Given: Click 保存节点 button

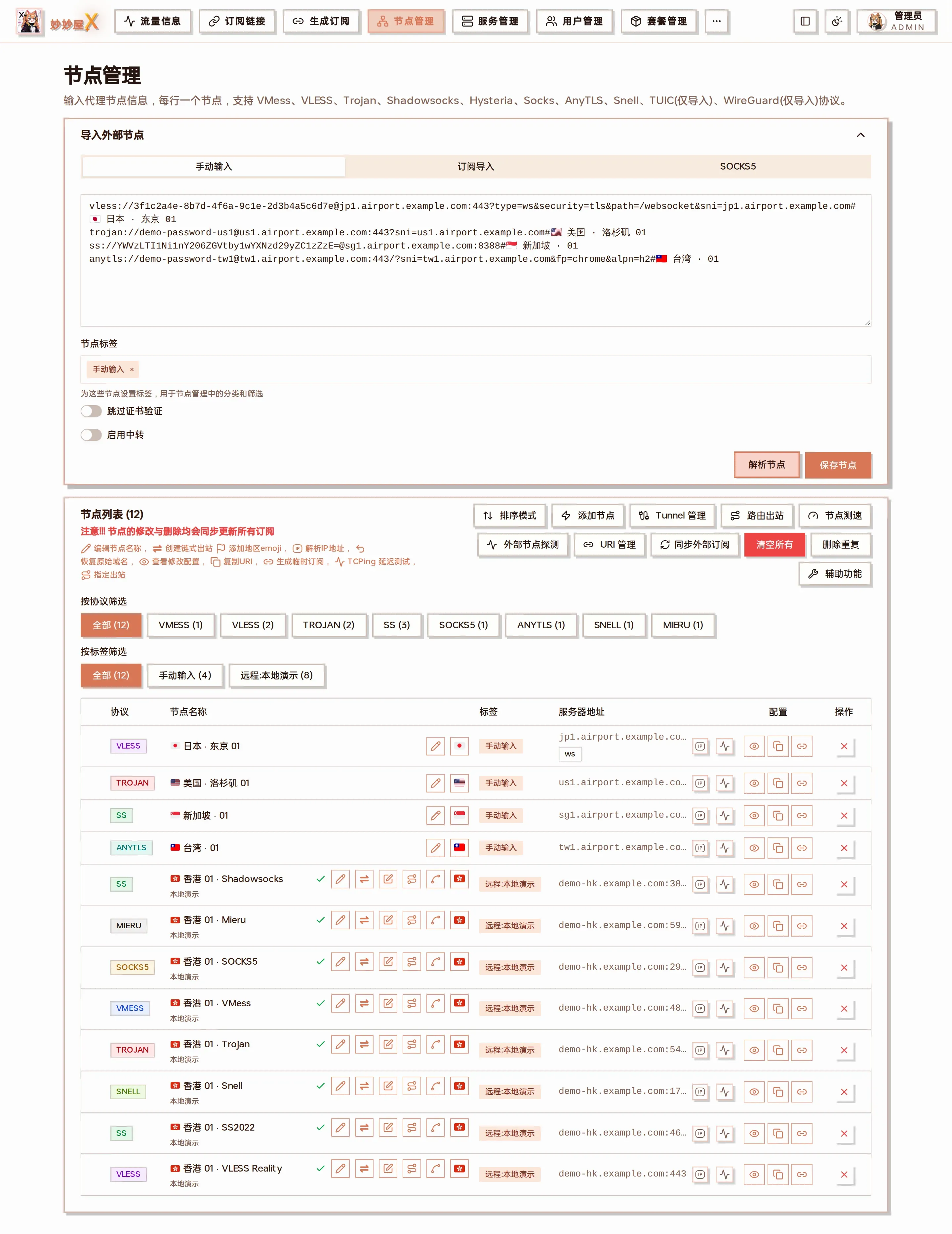Looking at the screenshot, I should coord(838,465).
